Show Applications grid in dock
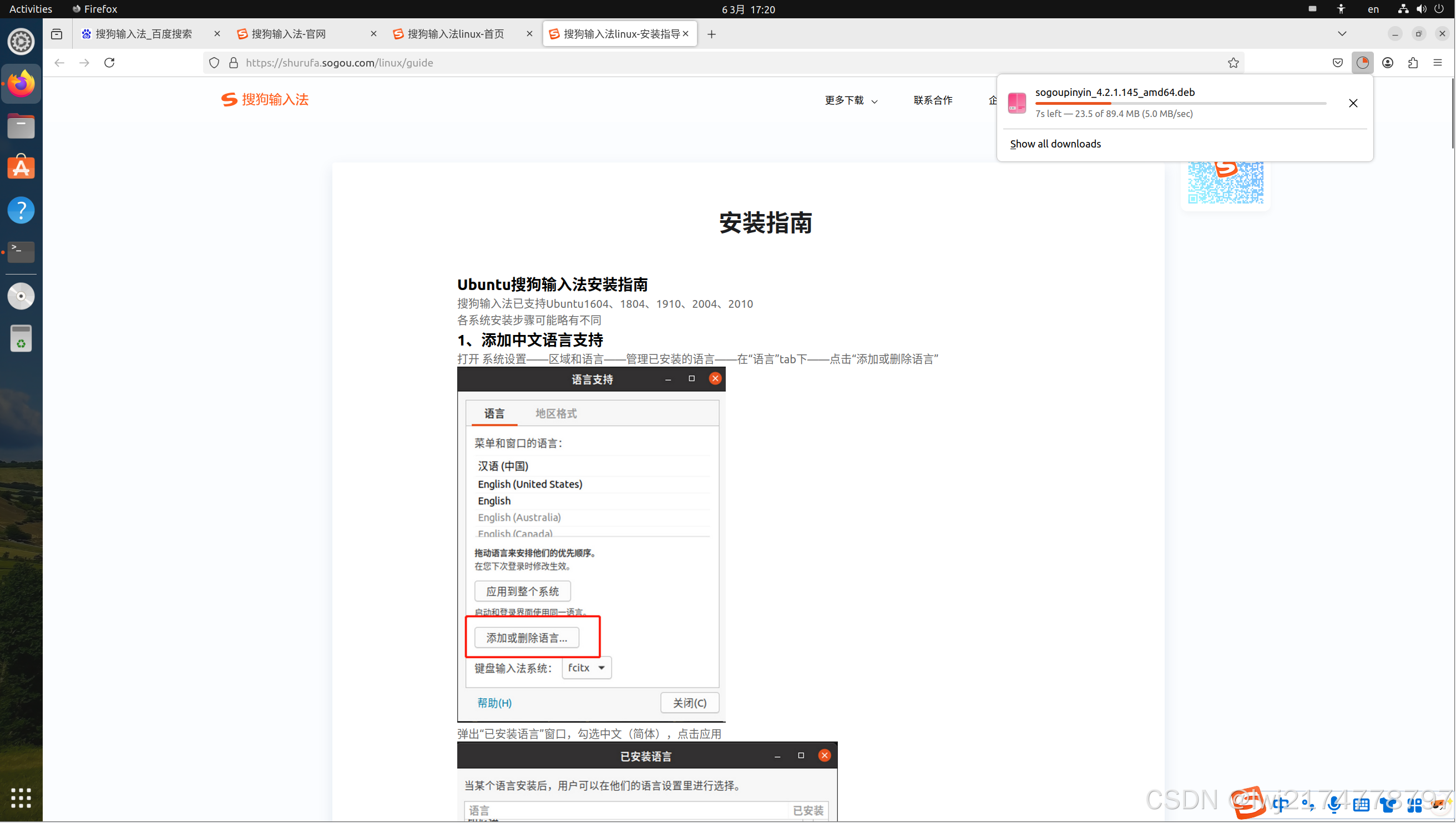The width and height of the screenshot is (1456, 823). coord(21,797)
